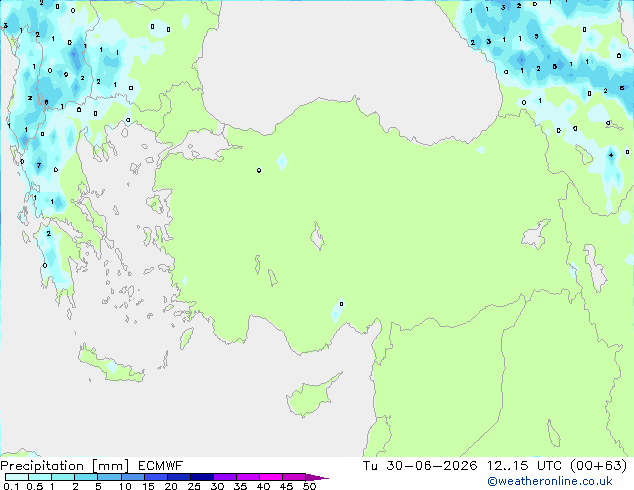Select the ECMWF model label
Image resolution: width=634 pixels, height=490 pixels.
[x=161, y=466]
